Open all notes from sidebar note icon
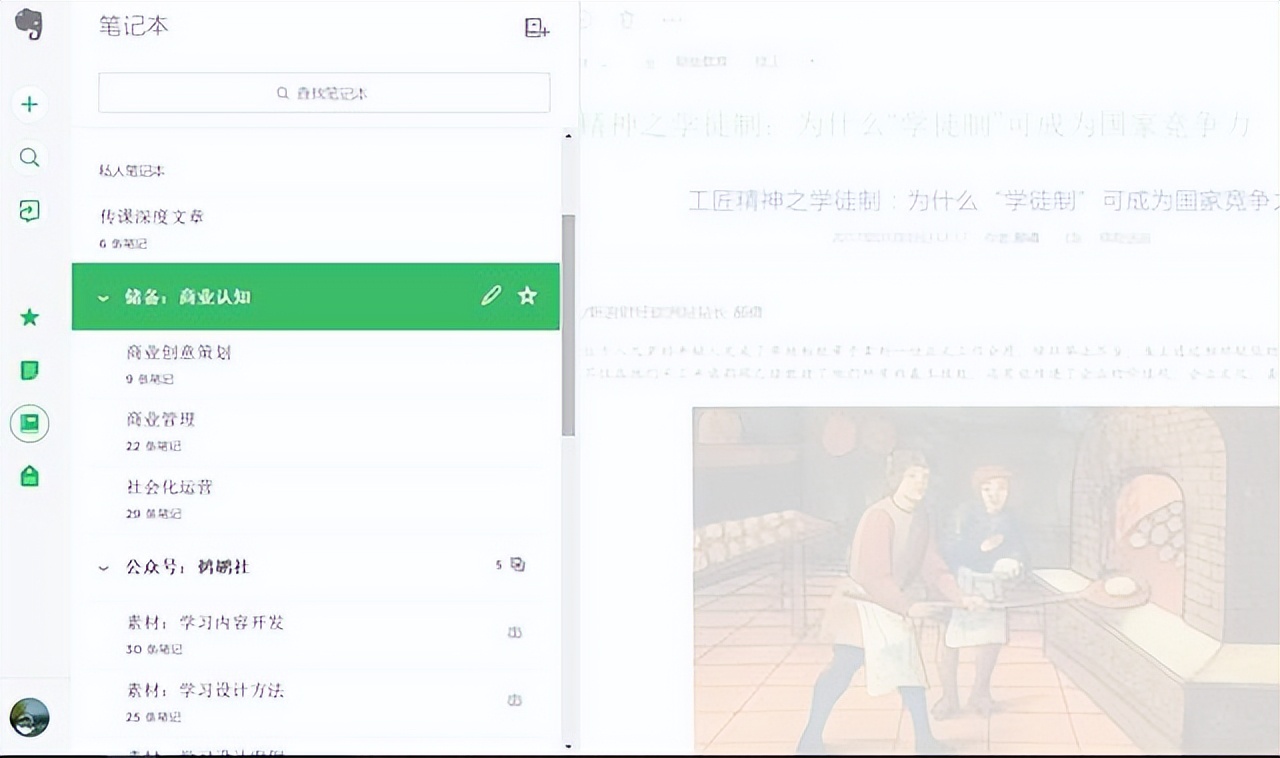The width and height of the screenshot is (1280, 758). coord(30,371)
